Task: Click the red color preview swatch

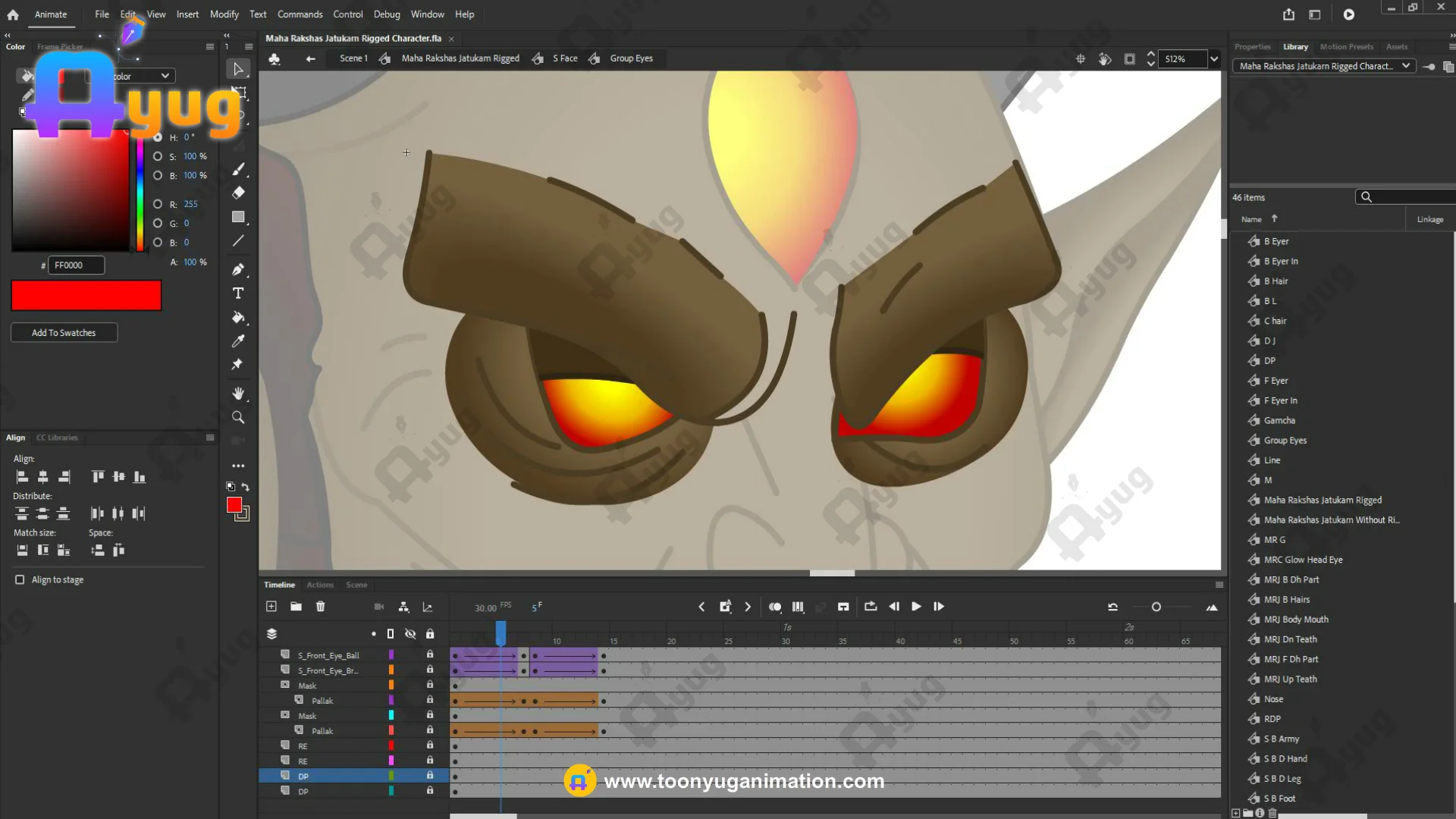Action: pyautogui.click(x=86, y=296)
